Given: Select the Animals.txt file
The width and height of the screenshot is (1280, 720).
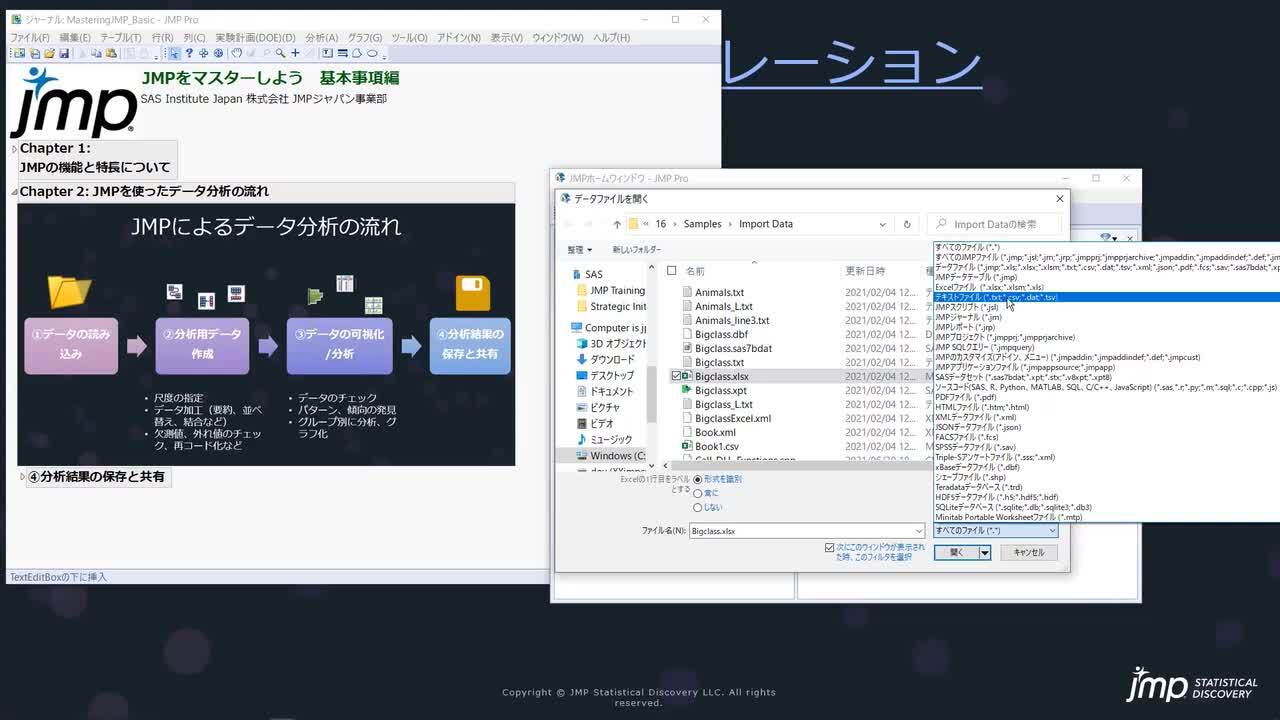Looking at the screenshot, I should (719, 292).
